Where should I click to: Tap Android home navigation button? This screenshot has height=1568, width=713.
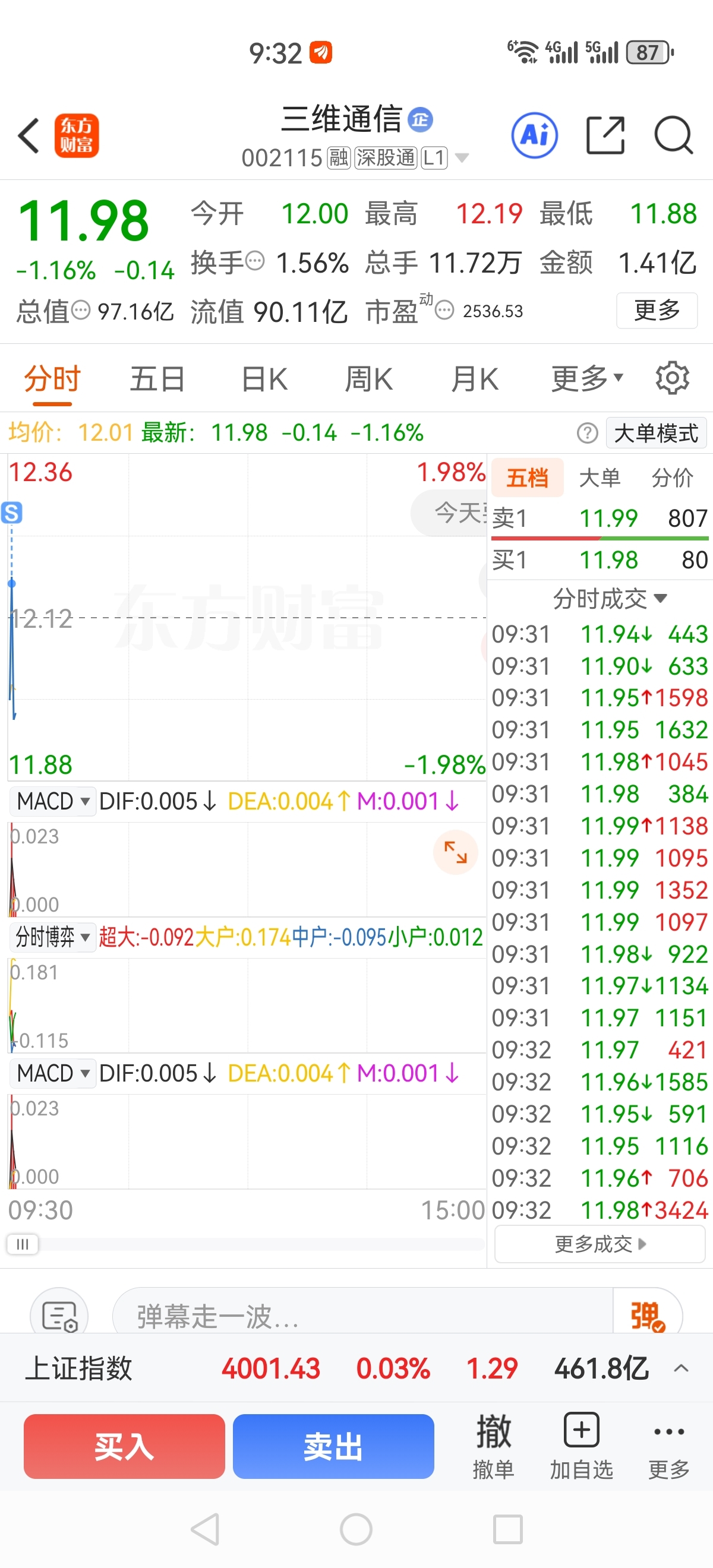pyautogui.click(x=356, y=1529)
